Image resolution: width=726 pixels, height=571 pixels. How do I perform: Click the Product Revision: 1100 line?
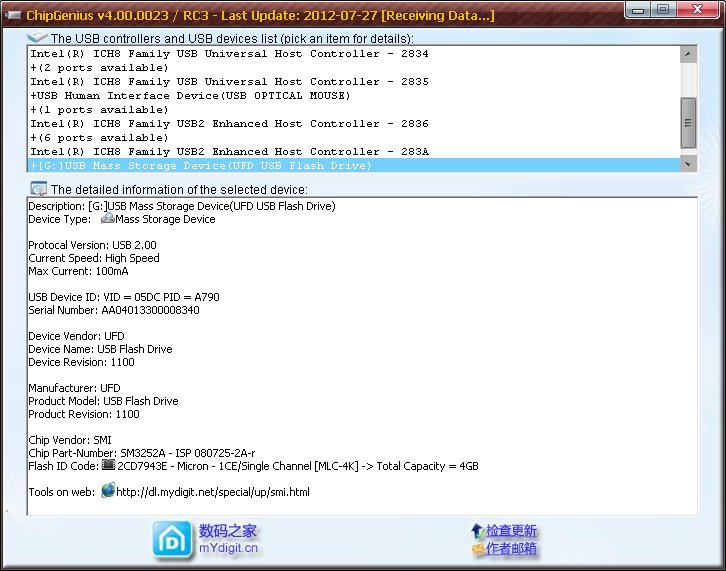click(x=84, y=414)
